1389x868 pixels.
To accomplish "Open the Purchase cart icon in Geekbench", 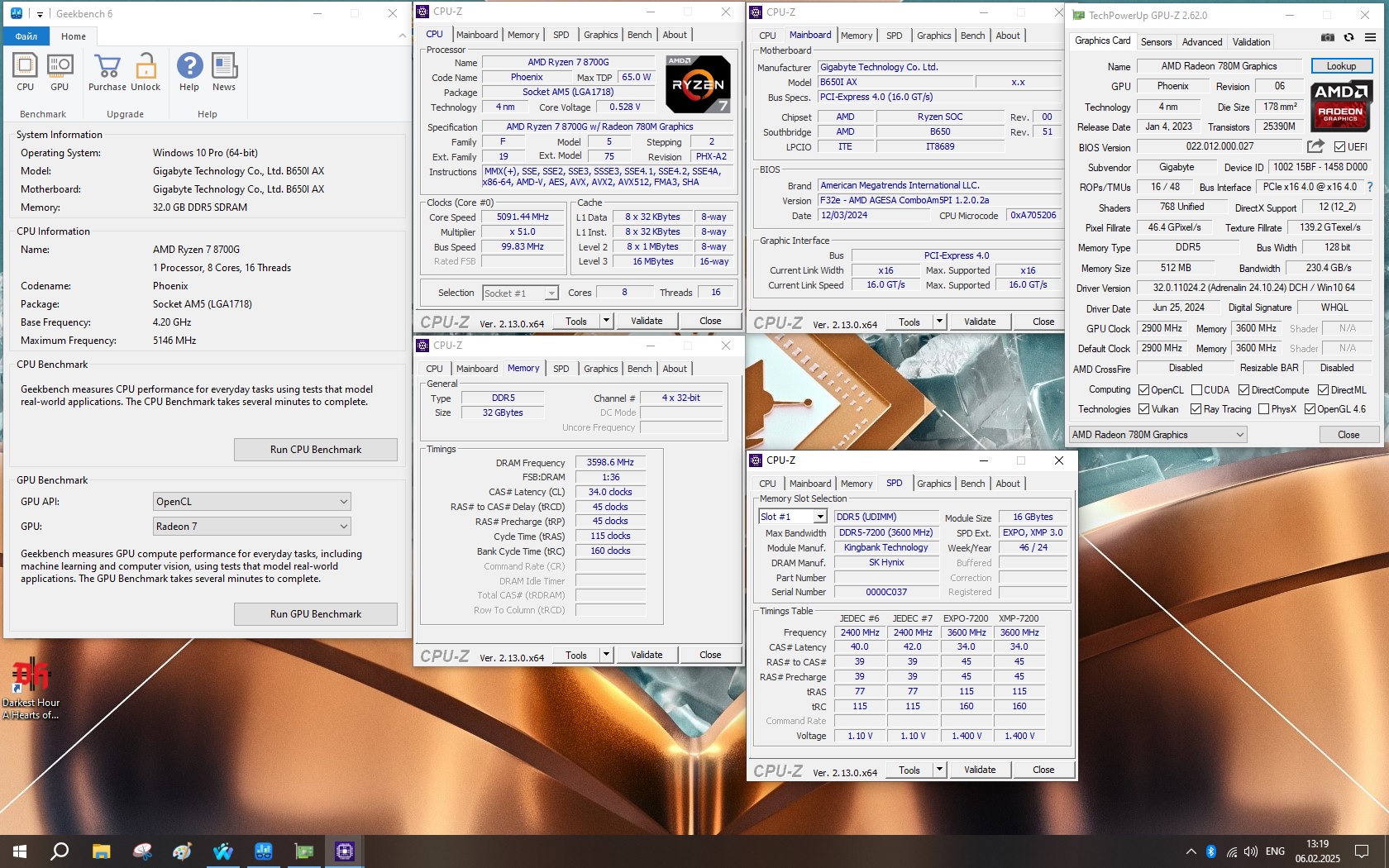I will pyautogui.click(x=107, y=72).
